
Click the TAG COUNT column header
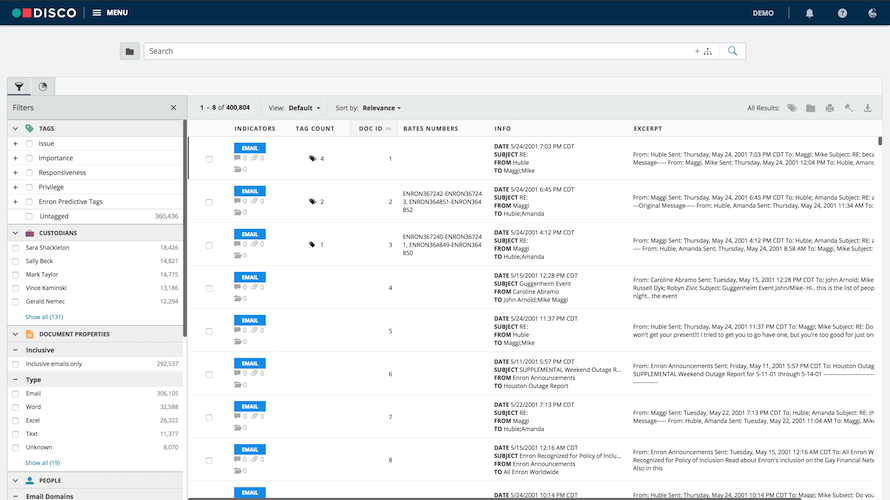click(315, 129)
